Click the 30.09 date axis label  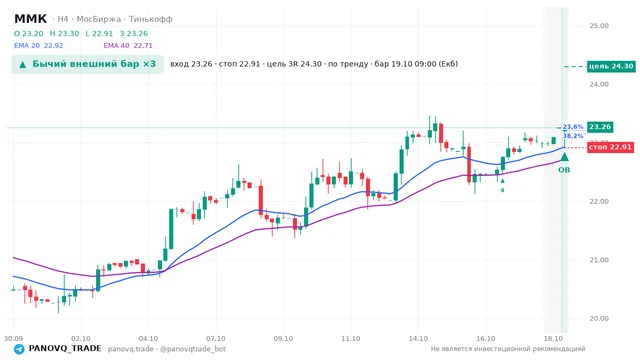pos(13,339)
